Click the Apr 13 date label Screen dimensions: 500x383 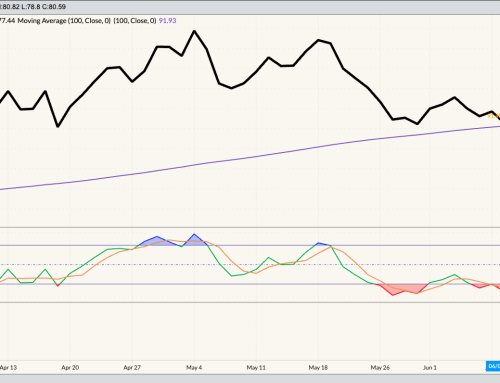8,367
